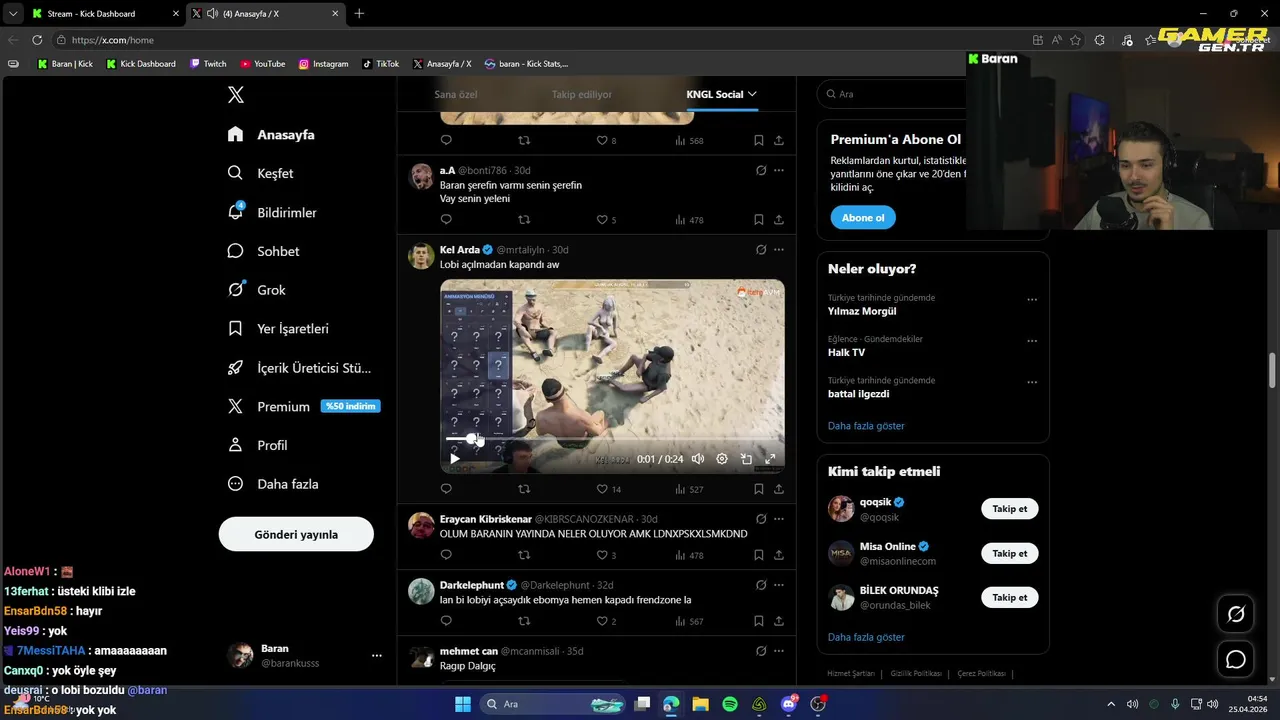The width and height of the screenshot is (1280, 720).
Task: Bookmark the a.A post
Action: point(759,220)
